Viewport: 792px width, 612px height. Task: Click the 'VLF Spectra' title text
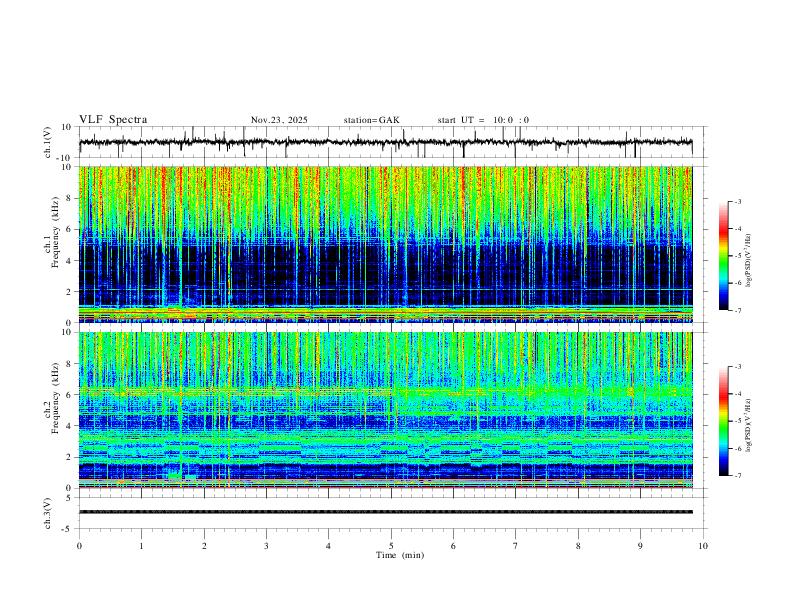[113, 120]
